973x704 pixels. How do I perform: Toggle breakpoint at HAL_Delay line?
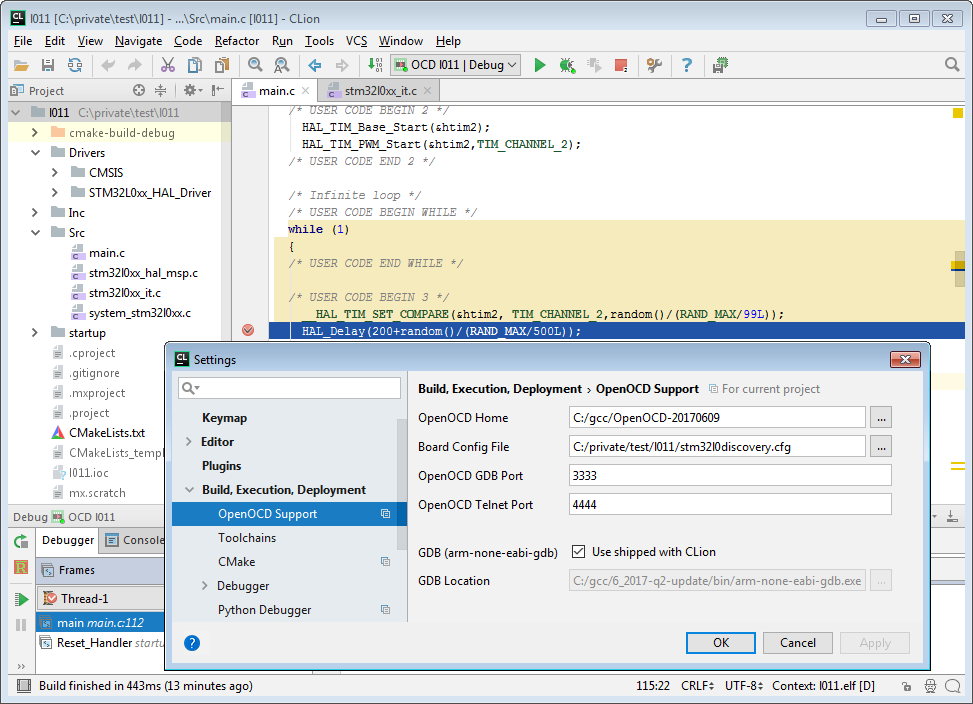(248, 330)
